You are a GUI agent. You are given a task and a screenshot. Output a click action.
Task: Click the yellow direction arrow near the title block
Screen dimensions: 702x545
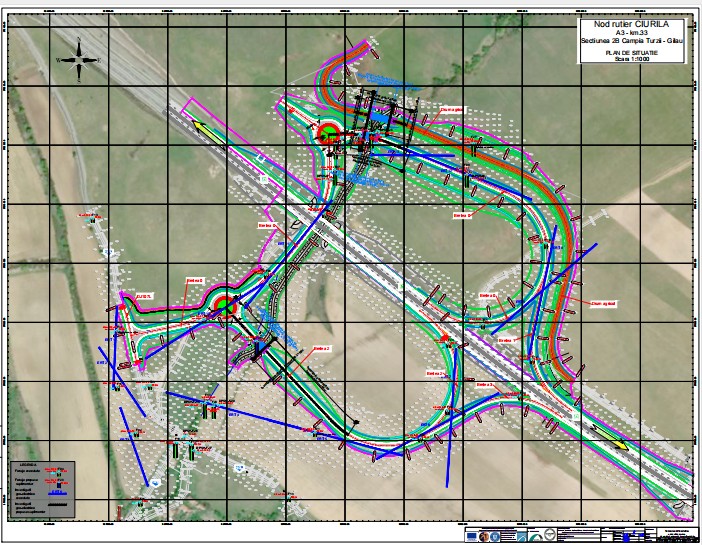click(x=610, y=437)
